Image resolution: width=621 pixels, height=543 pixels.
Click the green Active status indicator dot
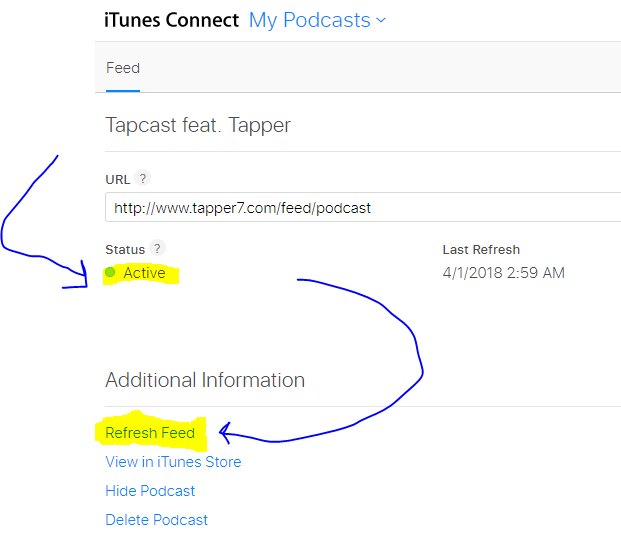[x=110, y=272]
